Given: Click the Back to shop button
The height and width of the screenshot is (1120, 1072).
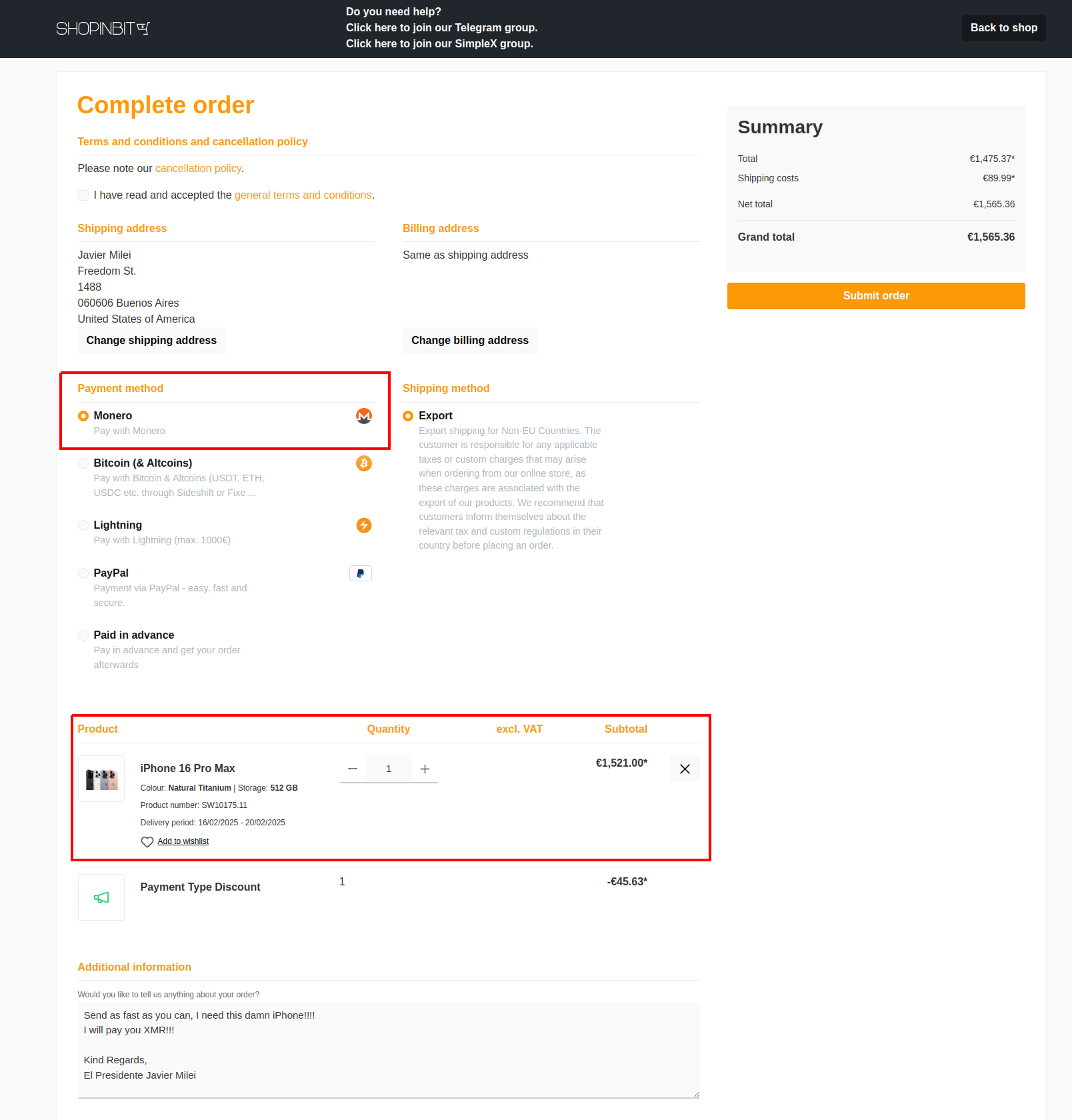Looking at the screenshot, I should (1003, 28).
